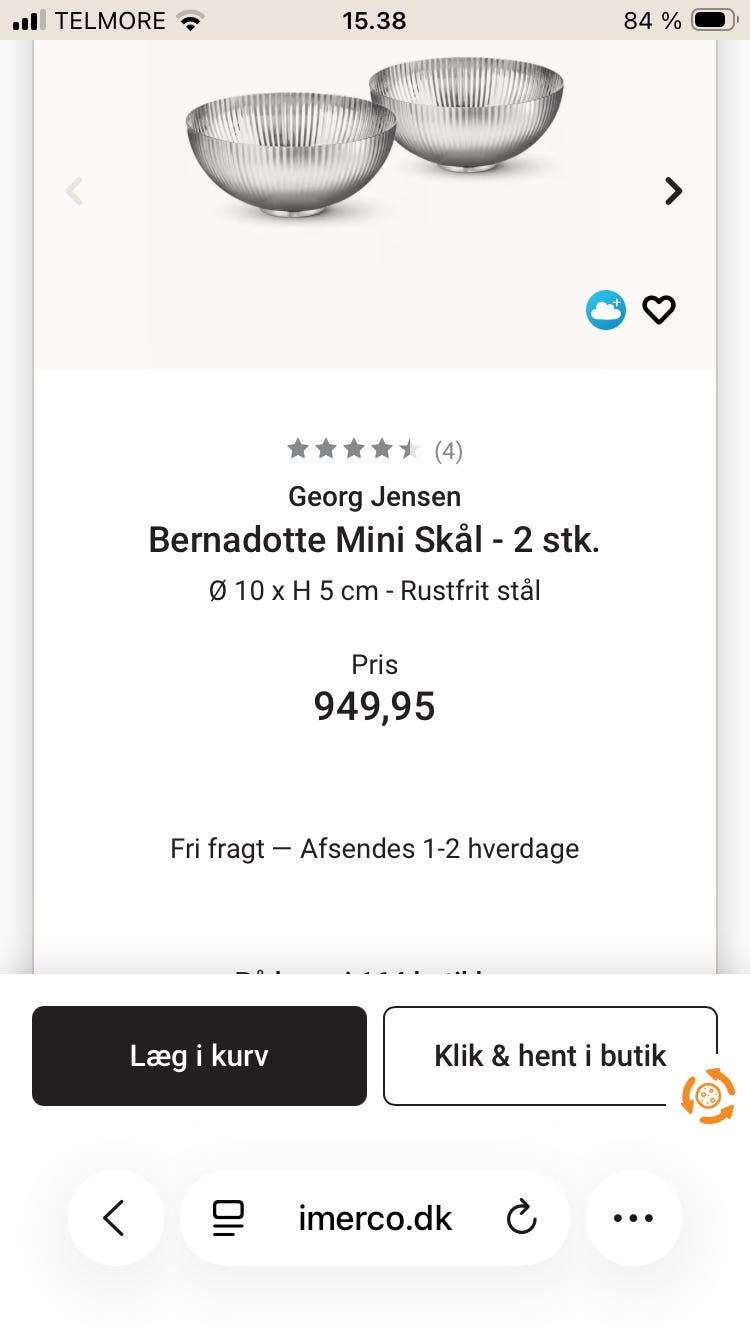Screen dimensions: 750x1334
Task: Open the page options icon beside the URL
Action: click(229, 1218)
